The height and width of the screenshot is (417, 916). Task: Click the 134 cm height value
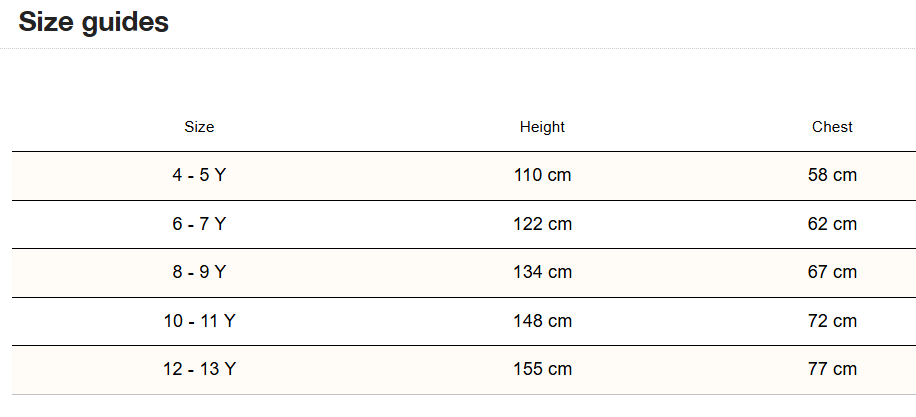(542, 272)
